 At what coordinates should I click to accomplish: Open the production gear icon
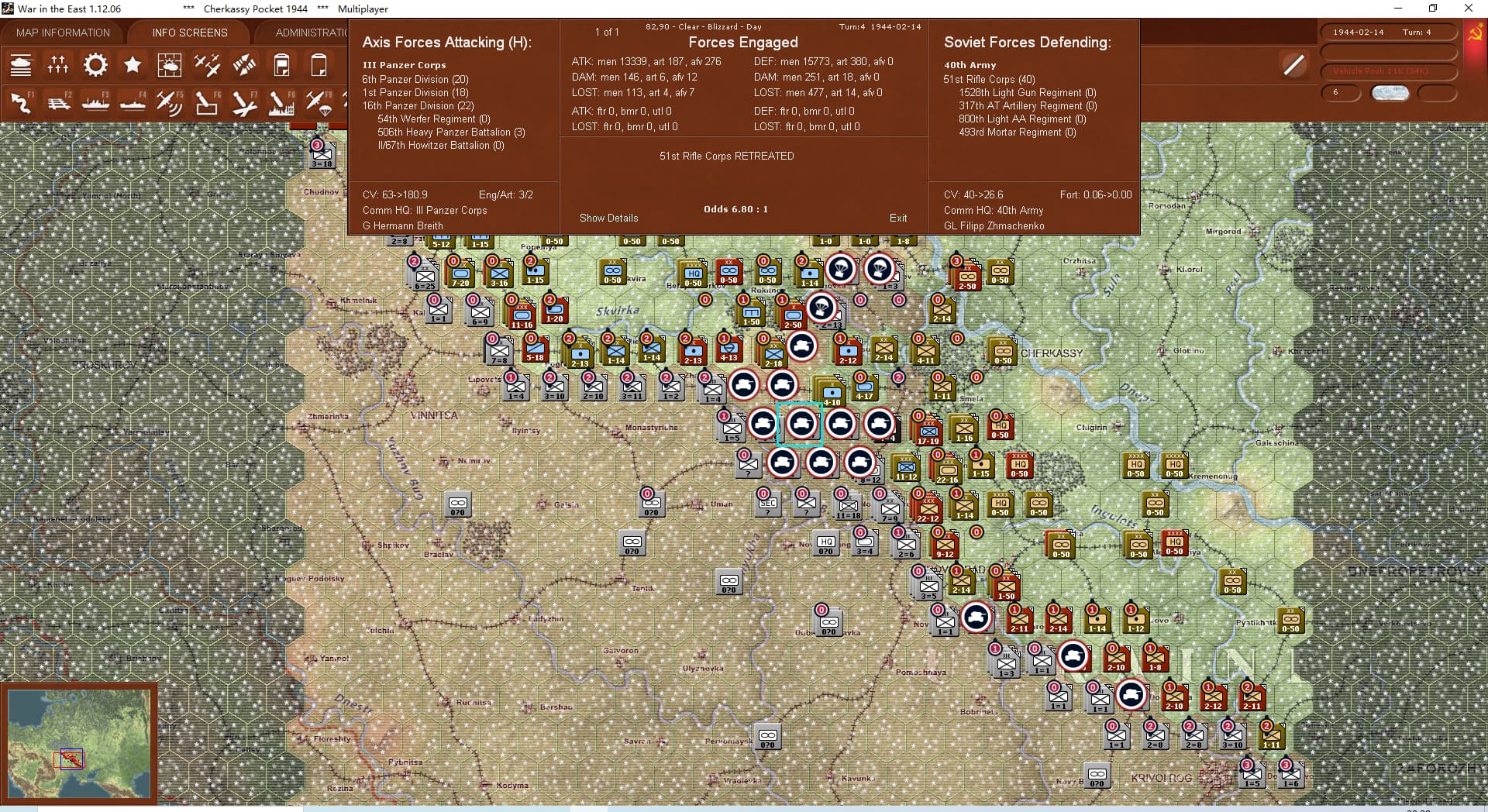(x=95, y=65)
